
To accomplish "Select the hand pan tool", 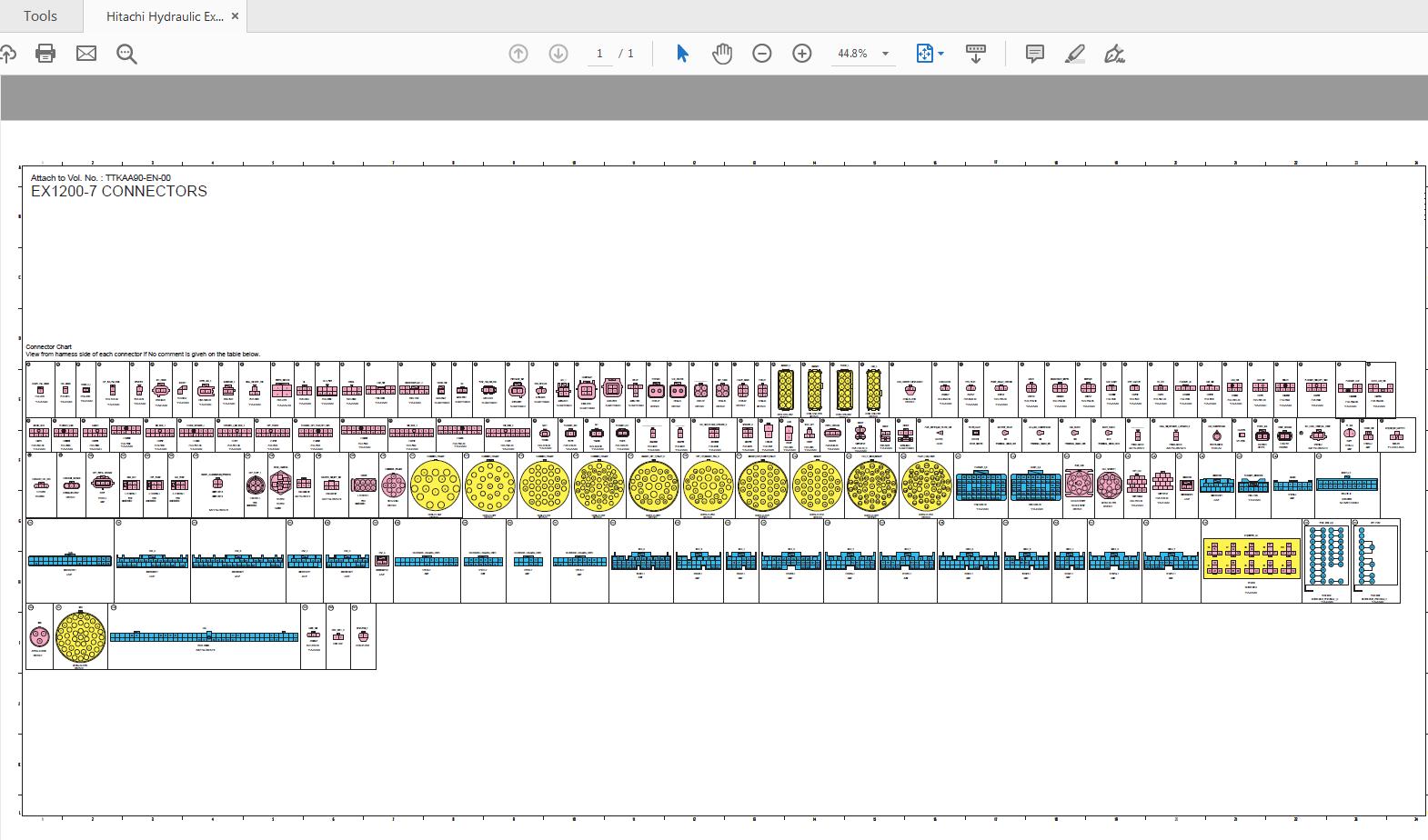I will pyautogui.click(x=722, y=54).
